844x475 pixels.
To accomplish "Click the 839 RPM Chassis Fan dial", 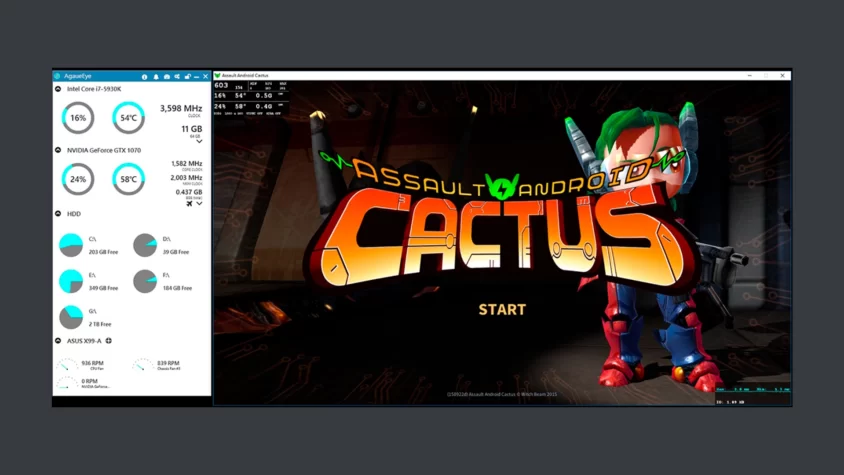I will [x=143, y=365].
